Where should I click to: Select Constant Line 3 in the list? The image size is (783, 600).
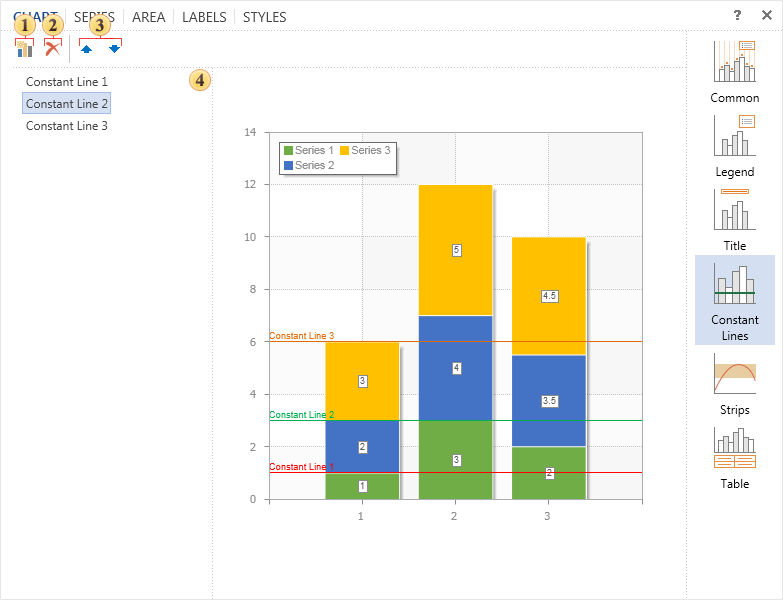coord(67,126)
